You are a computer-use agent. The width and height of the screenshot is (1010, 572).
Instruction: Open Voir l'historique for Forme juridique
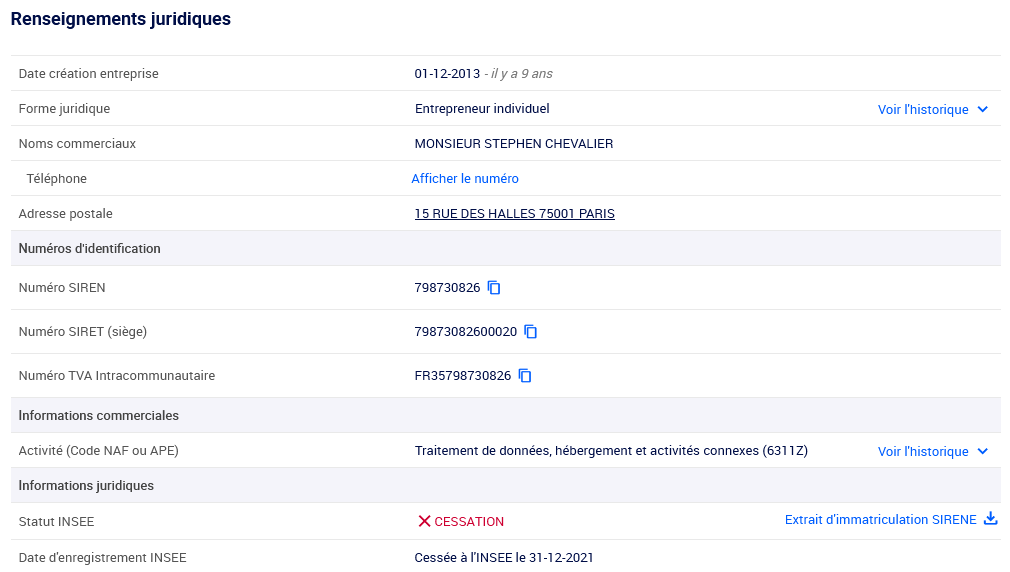pyautogui.click(x=923, y=110)
